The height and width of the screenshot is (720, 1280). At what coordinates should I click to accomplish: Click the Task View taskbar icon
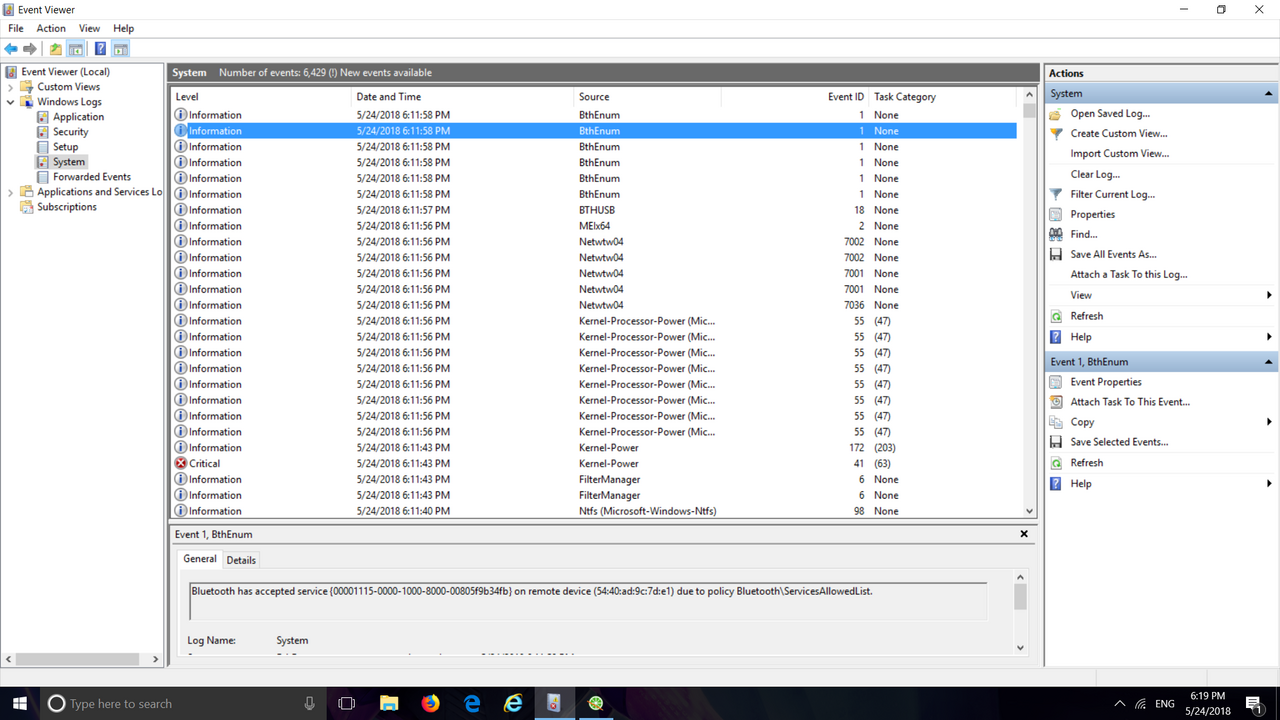pyautogui.click(x=347, y=703)
